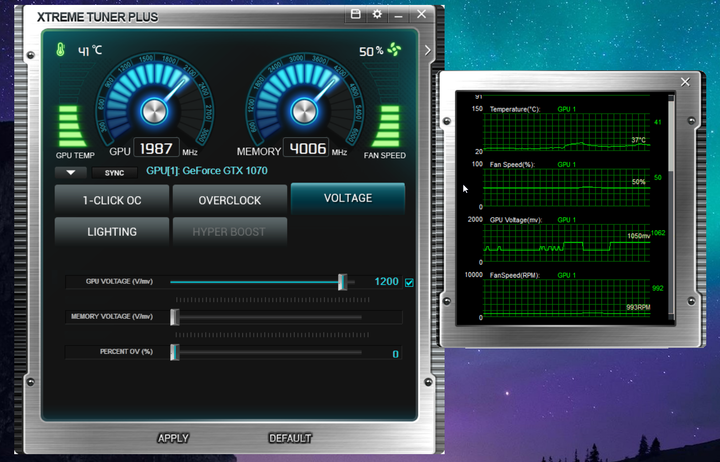Click the DEFAULT button
This screenshot has width=720, height=462.
click(290, 438)
